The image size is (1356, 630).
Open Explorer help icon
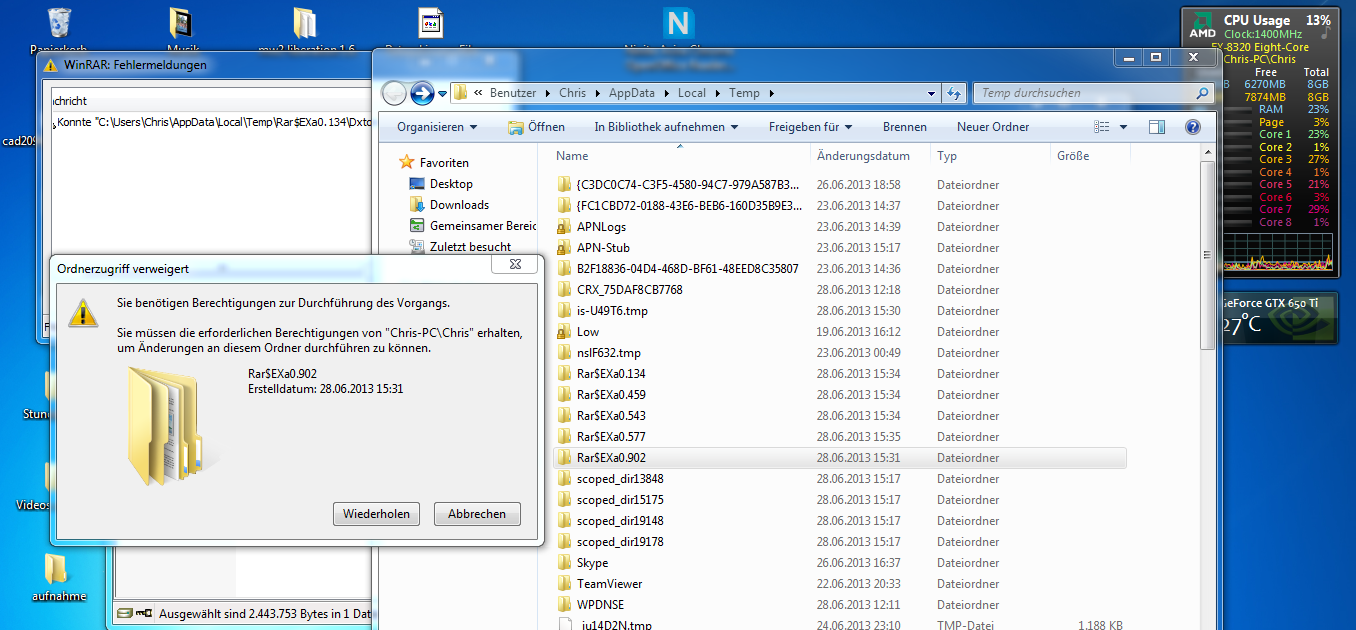pos(1192,127)
